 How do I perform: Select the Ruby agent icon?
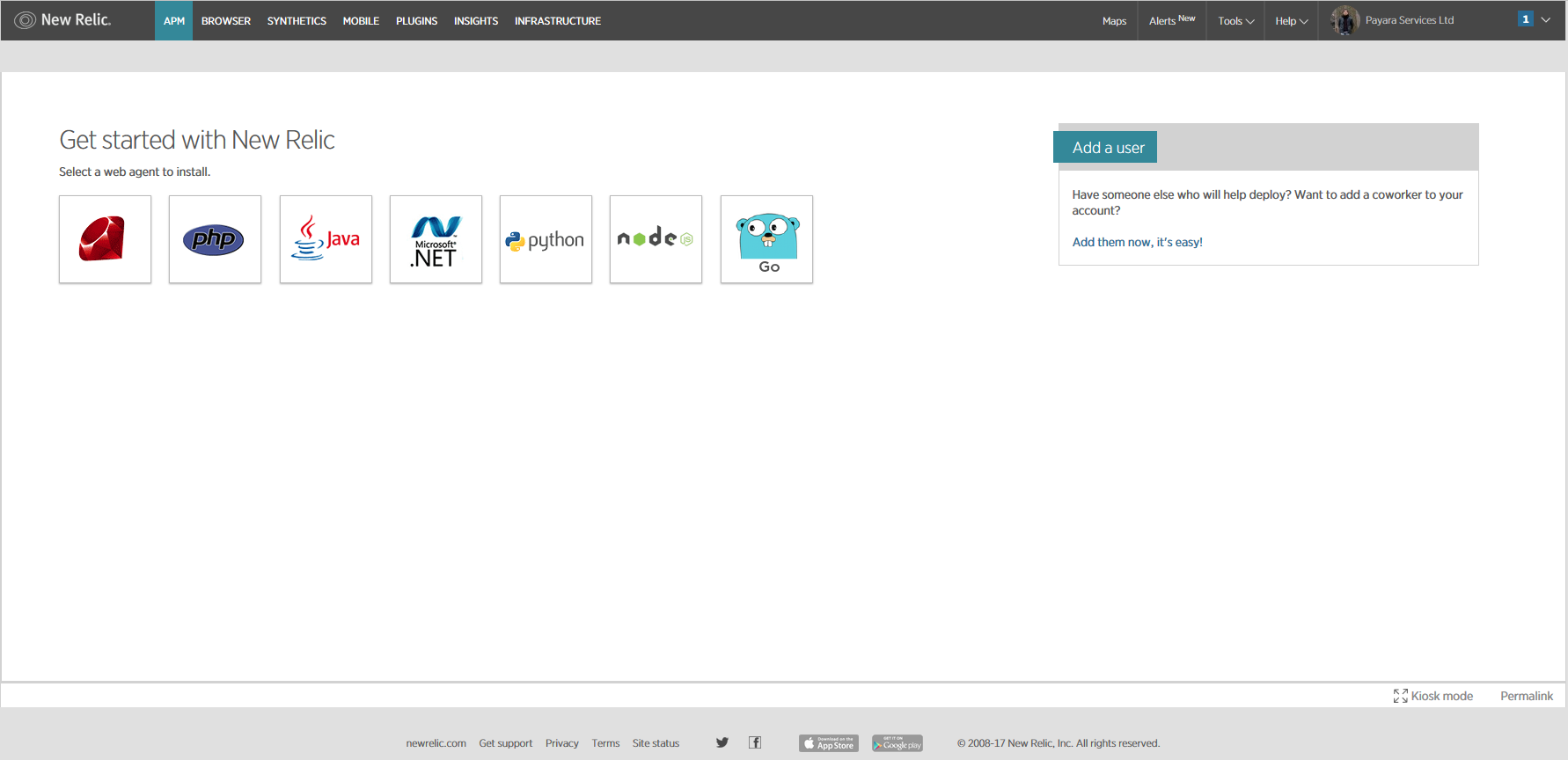pyautogui.click(x=105, y=239)
